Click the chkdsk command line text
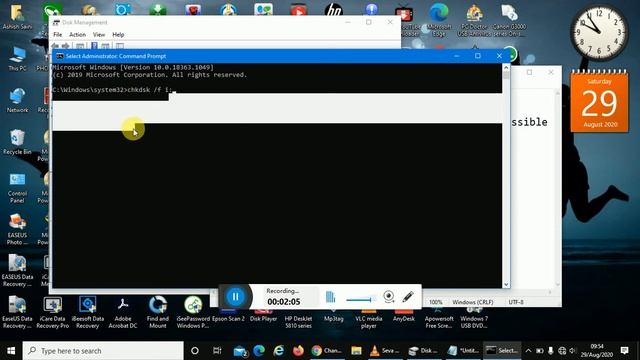 point(112,90)
